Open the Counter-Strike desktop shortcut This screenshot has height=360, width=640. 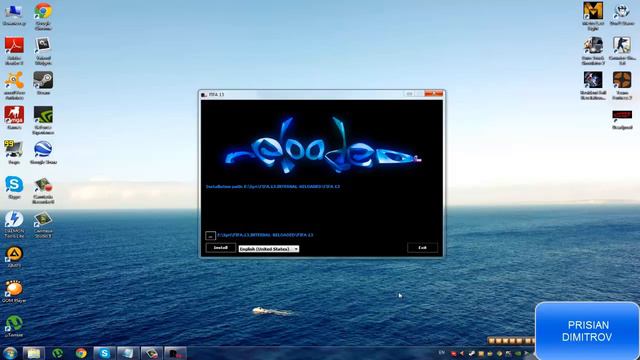[622, 51]
